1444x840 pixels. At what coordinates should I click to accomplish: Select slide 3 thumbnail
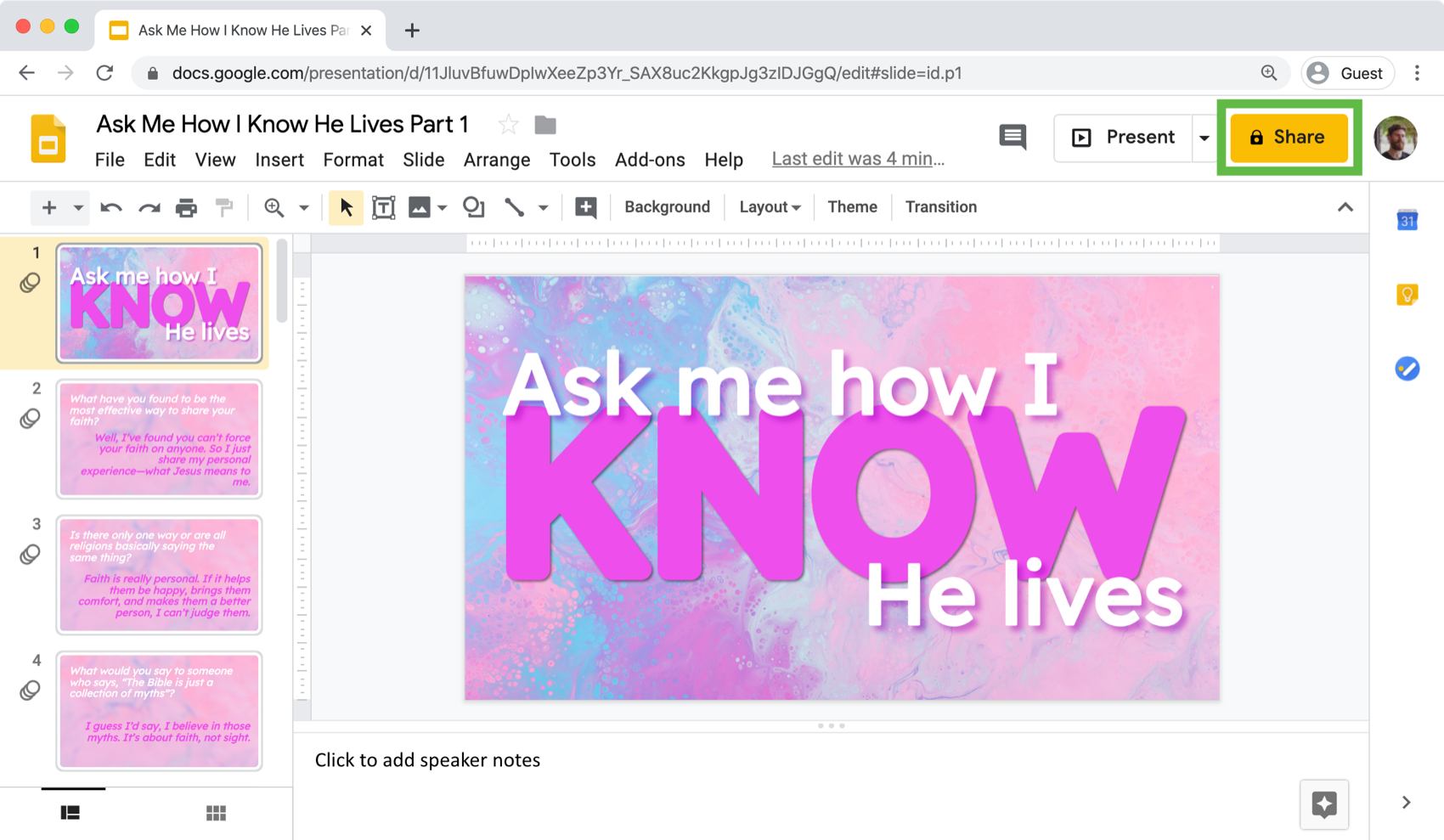(x=160, y=575)
